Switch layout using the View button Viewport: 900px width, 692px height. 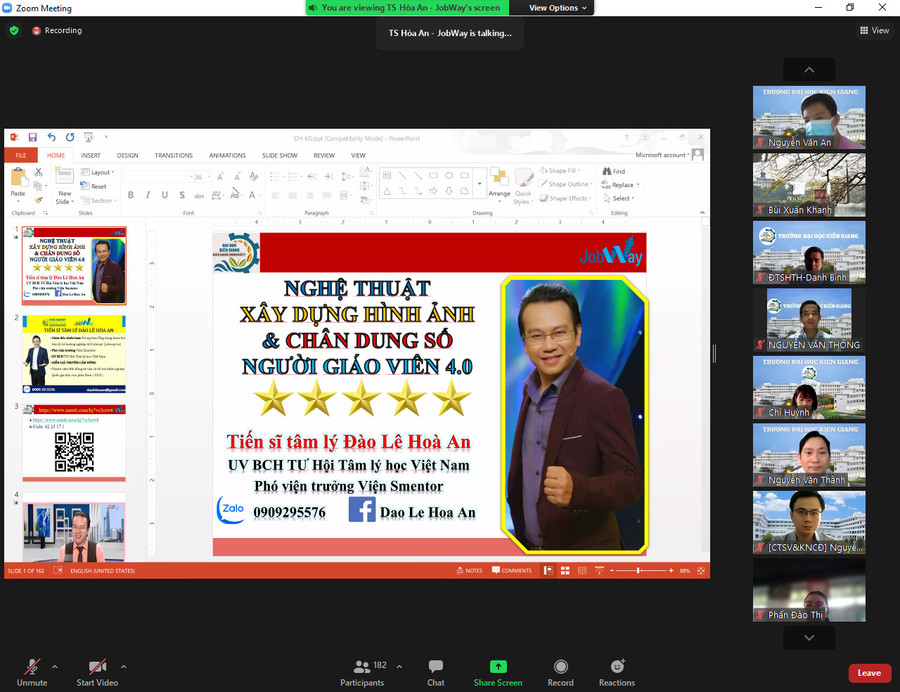click(874, 30)
